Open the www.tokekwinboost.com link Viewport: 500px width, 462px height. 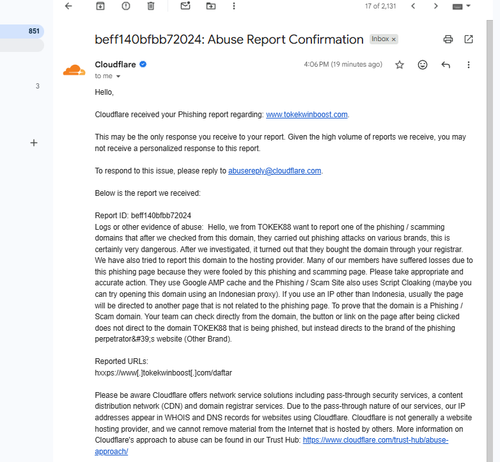pos(307,115)
